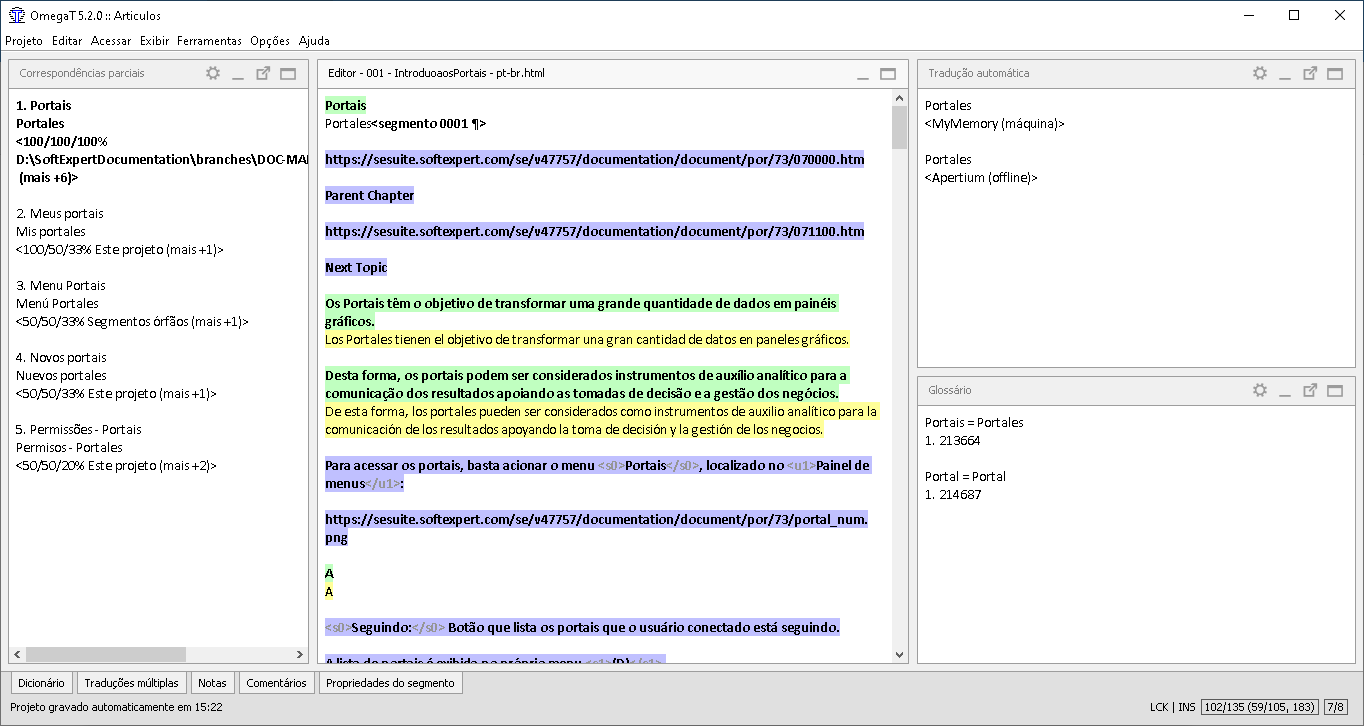This screenshot has width=1364, height=726.
Task: Click the 071100.htm URL segment
Action: coord(595,231)
